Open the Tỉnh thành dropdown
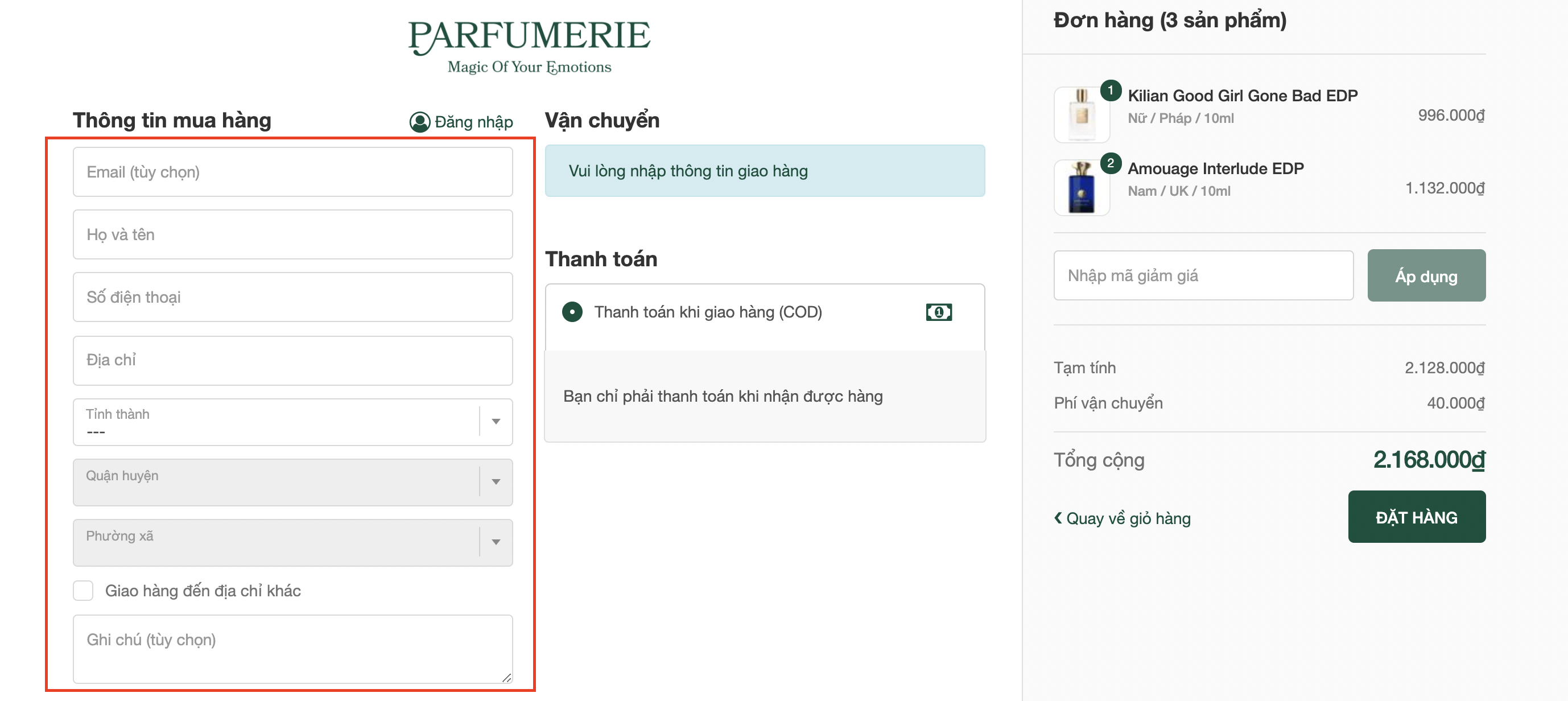Screen dimensions: 1568x701 292,422
